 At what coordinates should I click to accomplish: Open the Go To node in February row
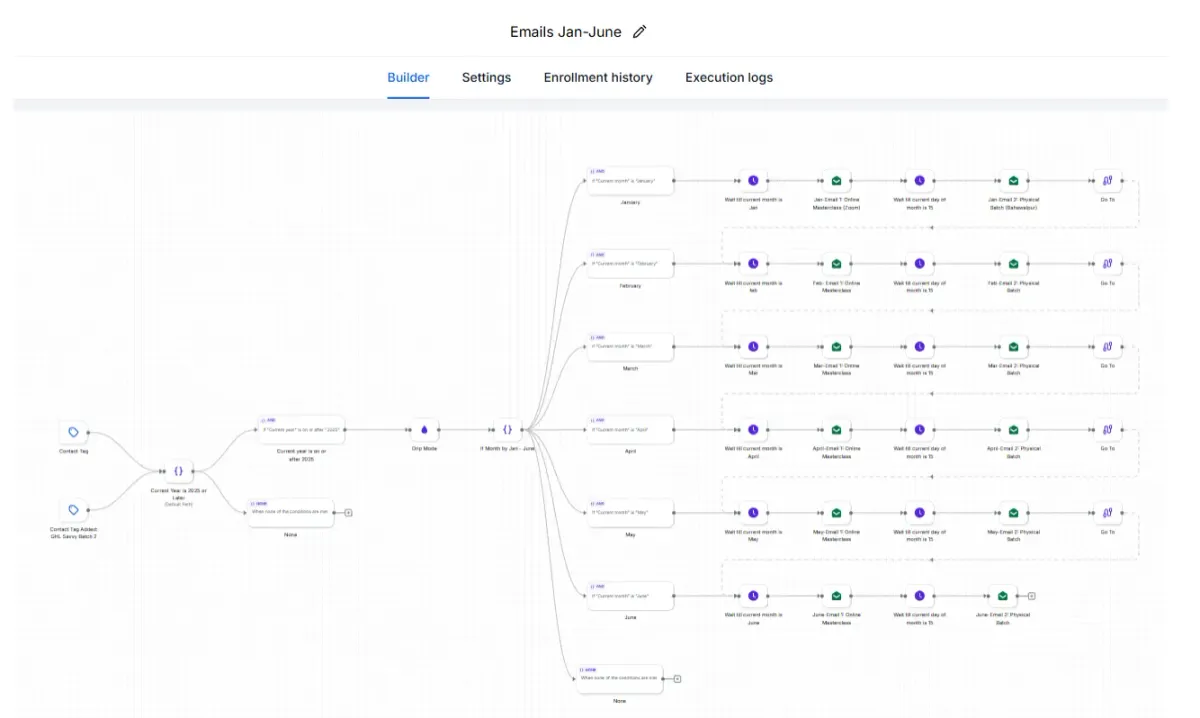point(1107,264)
